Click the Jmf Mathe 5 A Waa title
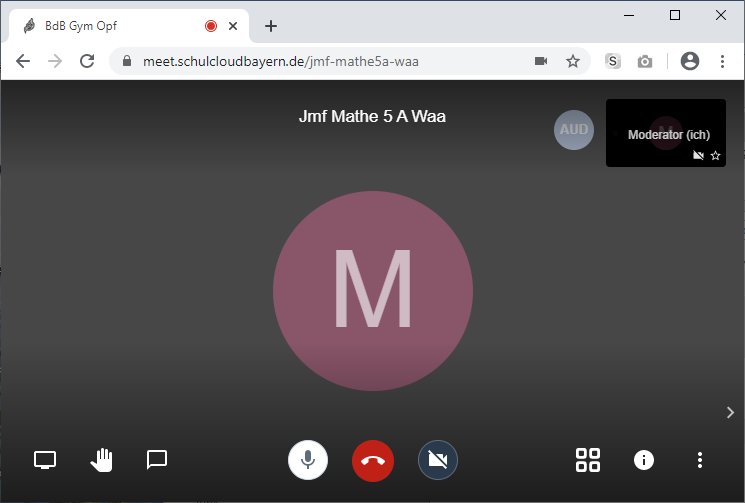The image size is (745, 503). pos(372,116)
